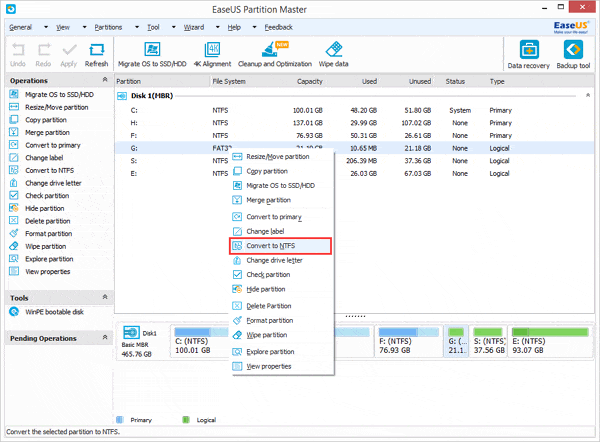
Task: Choose Explore partition in Operations sidebar
Action: pyautogui.click(x=49, y=259)
